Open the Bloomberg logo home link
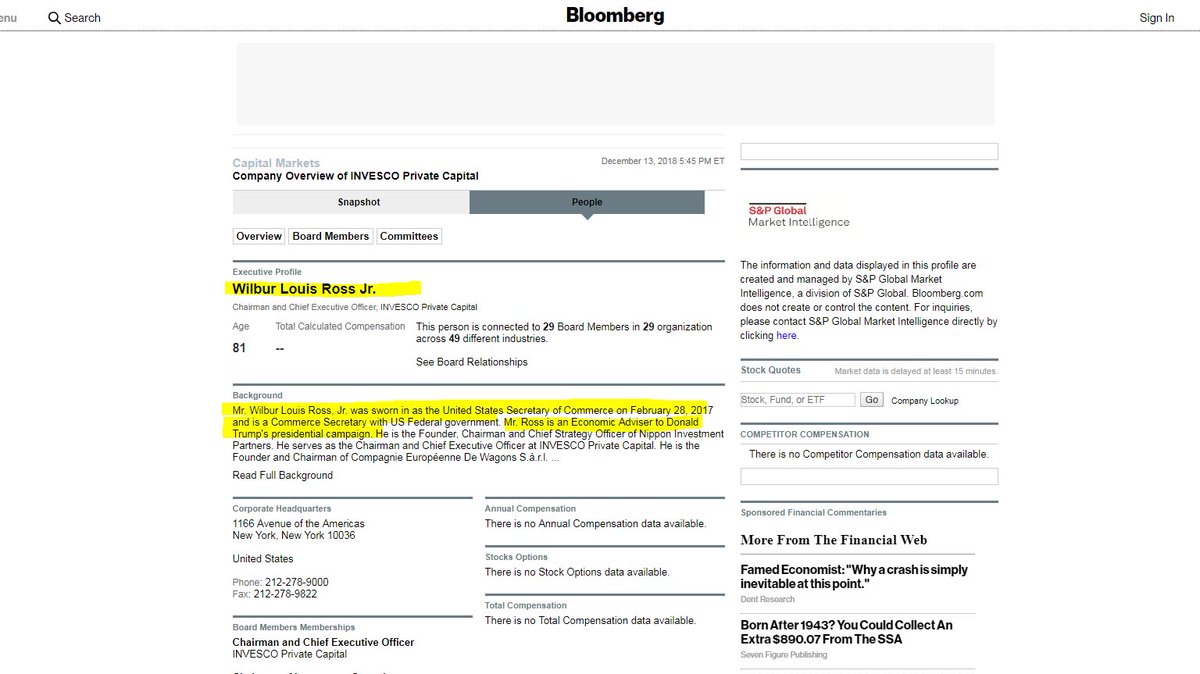This screenshot has width=1200, height=674. pyautogui.click(x=615, y=15)
